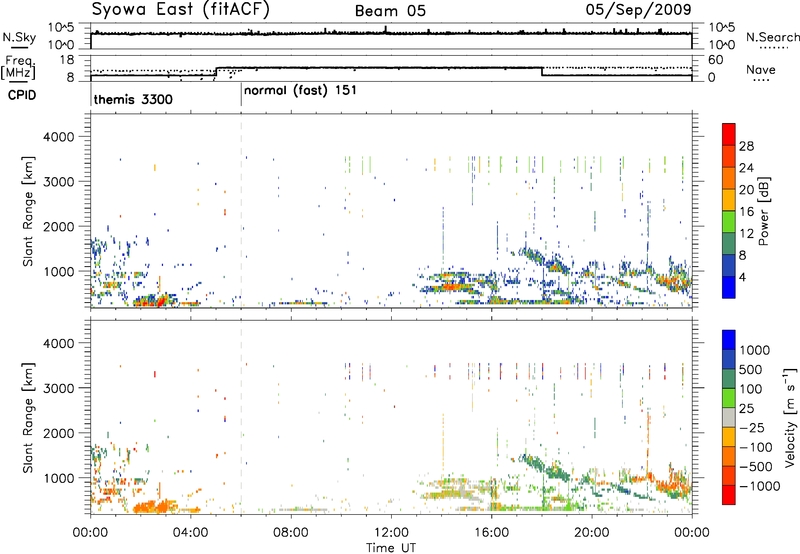Click the '20' value on Power colorbar
The width and height of the screenshot is (800, 554).
pos(746,190)
